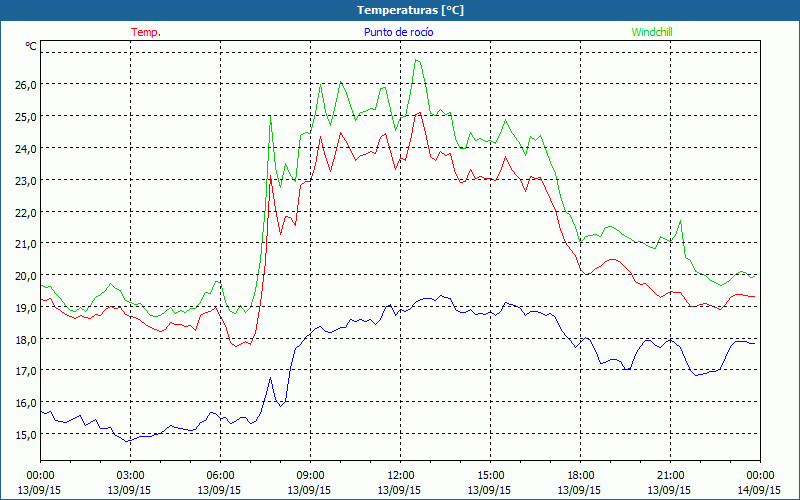Select the green Windchill legend label
This screenshot has width=800, height=500.
point(652,32)
